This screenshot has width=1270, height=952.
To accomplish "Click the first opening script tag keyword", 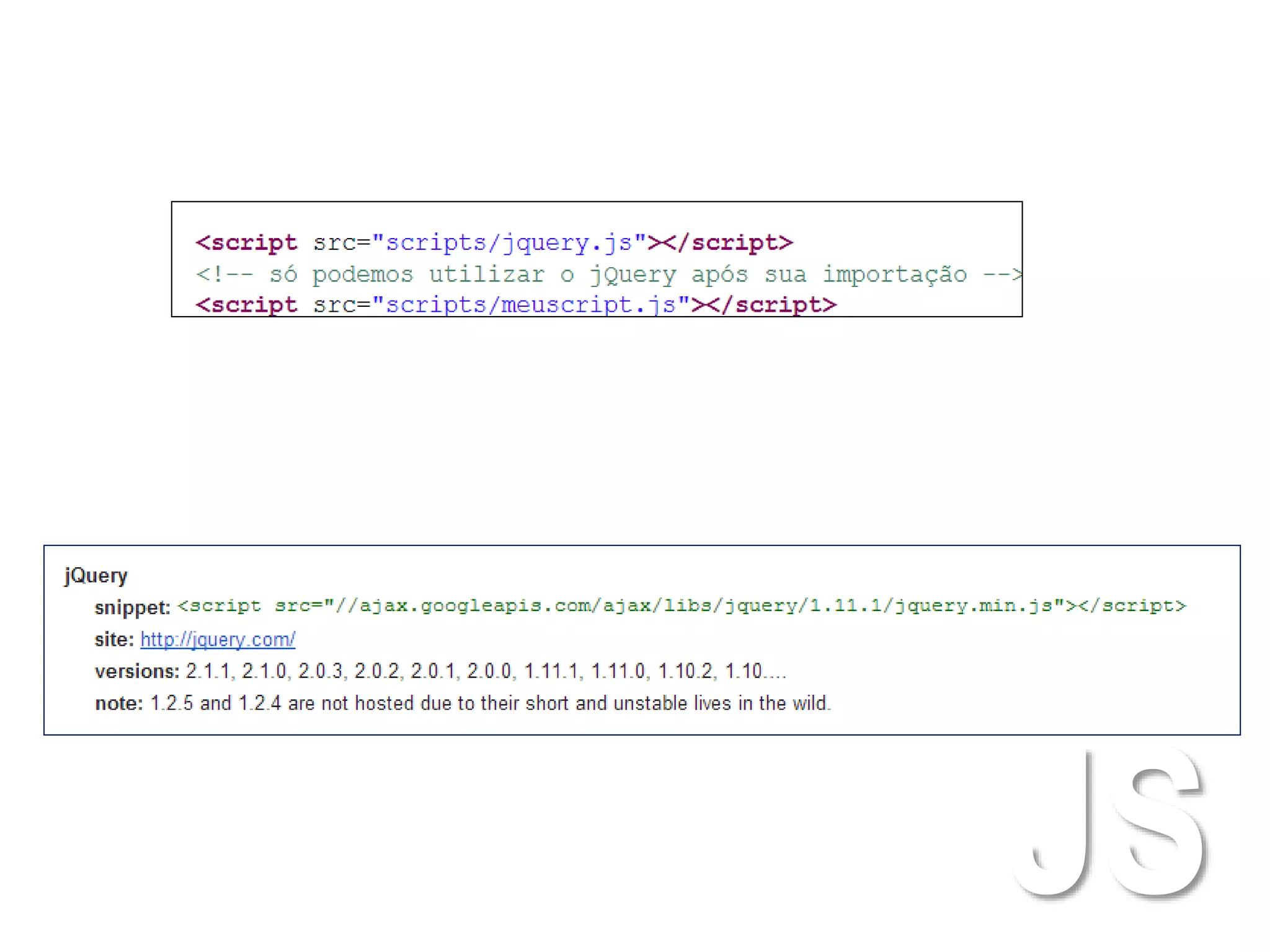I will [x=247, y=242].
